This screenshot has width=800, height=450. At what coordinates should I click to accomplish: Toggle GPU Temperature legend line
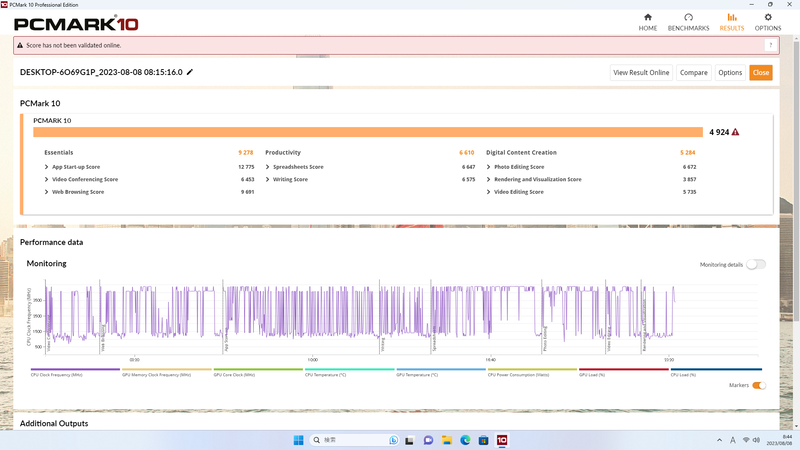441,369
